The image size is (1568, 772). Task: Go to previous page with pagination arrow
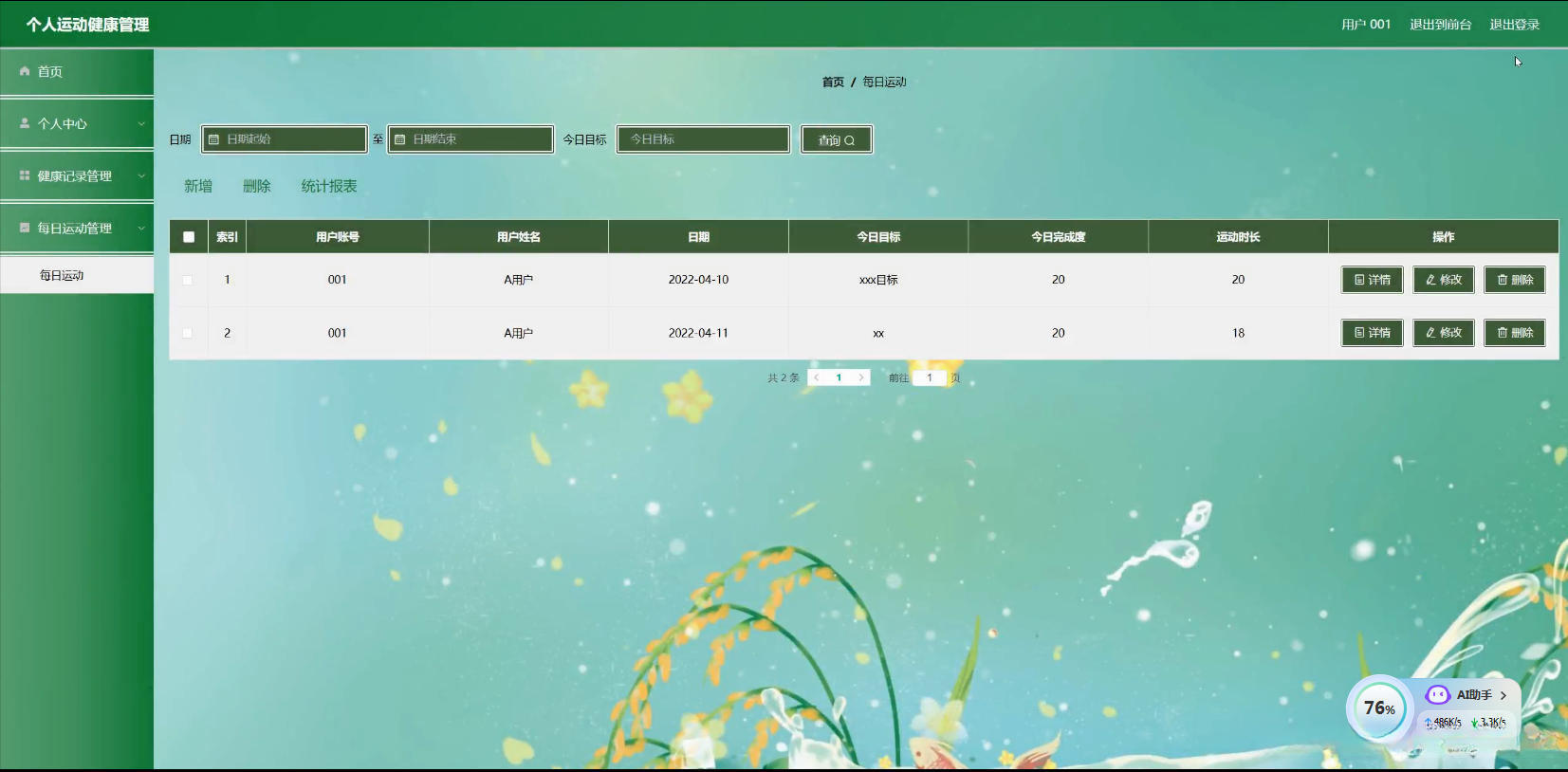point(817,377)
